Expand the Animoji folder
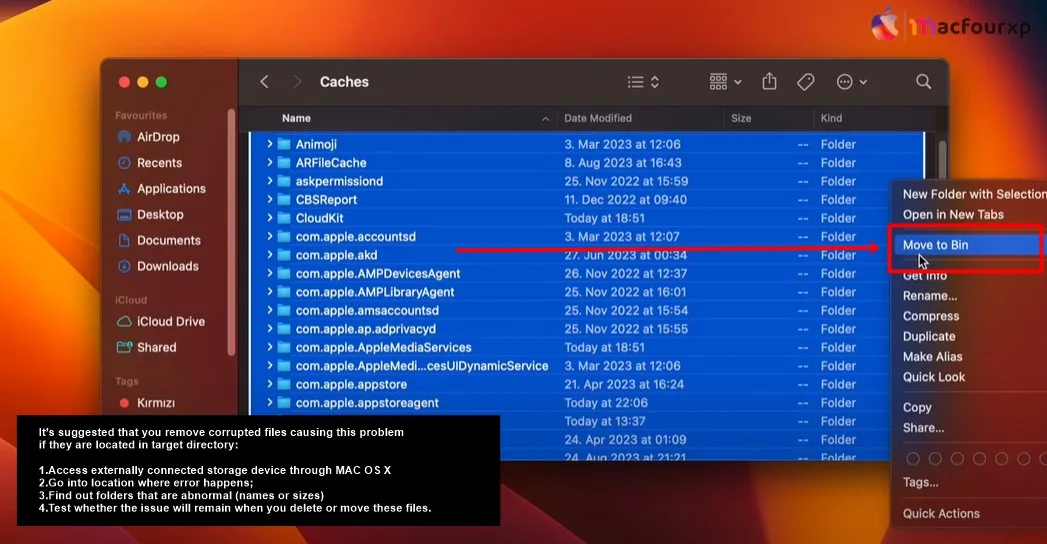The image size is (1047, 544). tap(269, 144)
